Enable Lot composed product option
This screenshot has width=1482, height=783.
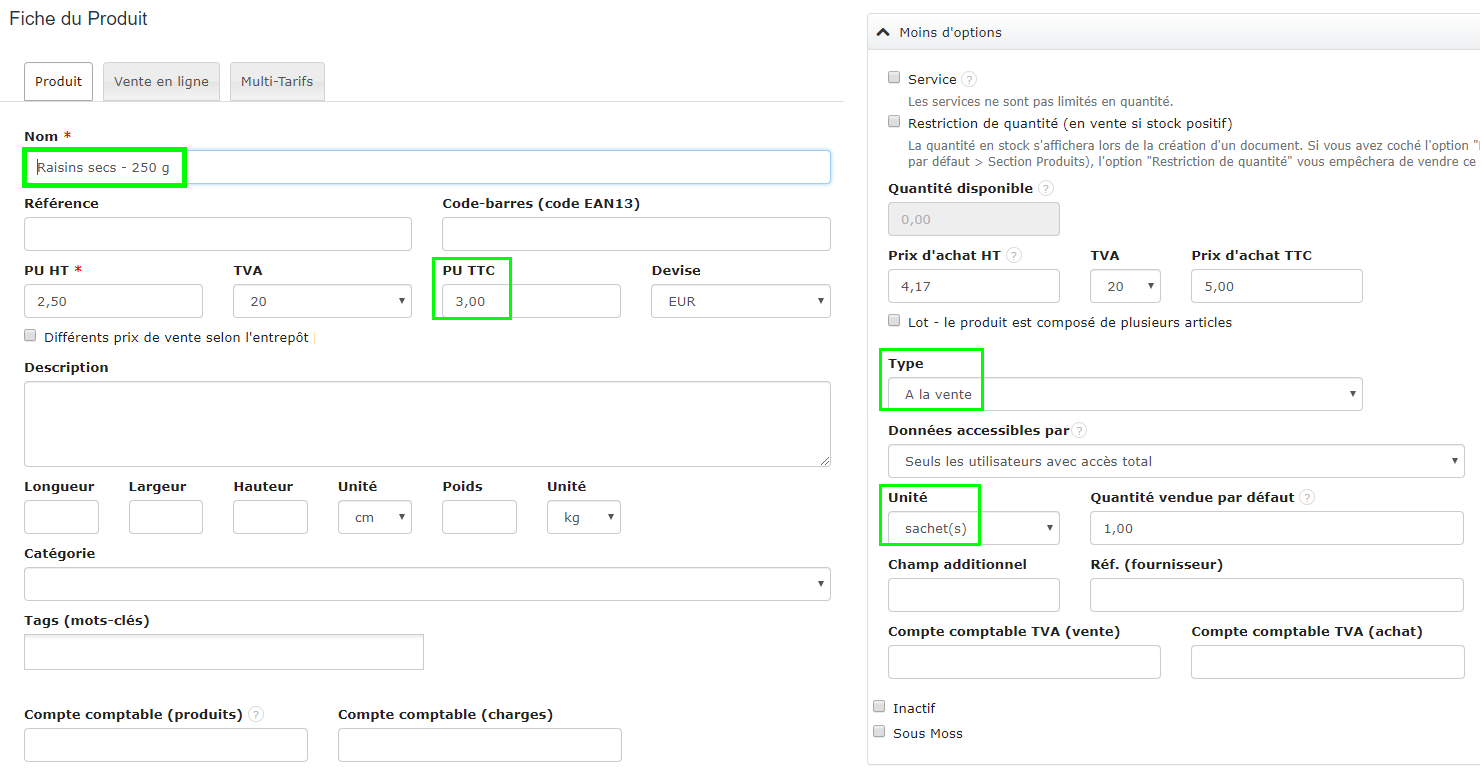pos(893,320)
